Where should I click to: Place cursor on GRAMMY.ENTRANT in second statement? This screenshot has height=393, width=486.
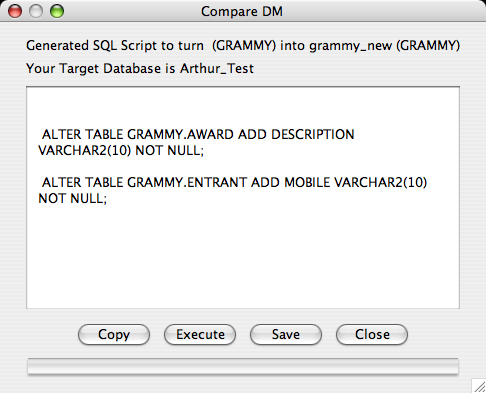pyautogui.click(x=187, y=182)
